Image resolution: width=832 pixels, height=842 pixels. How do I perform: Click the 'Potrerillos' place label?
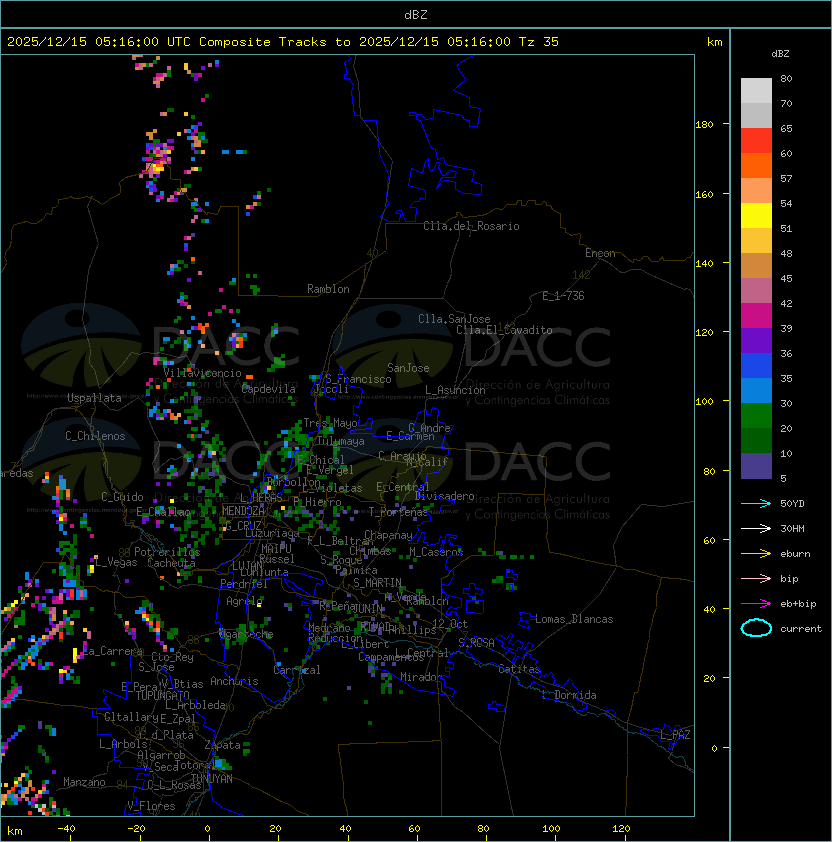[167, 552]
